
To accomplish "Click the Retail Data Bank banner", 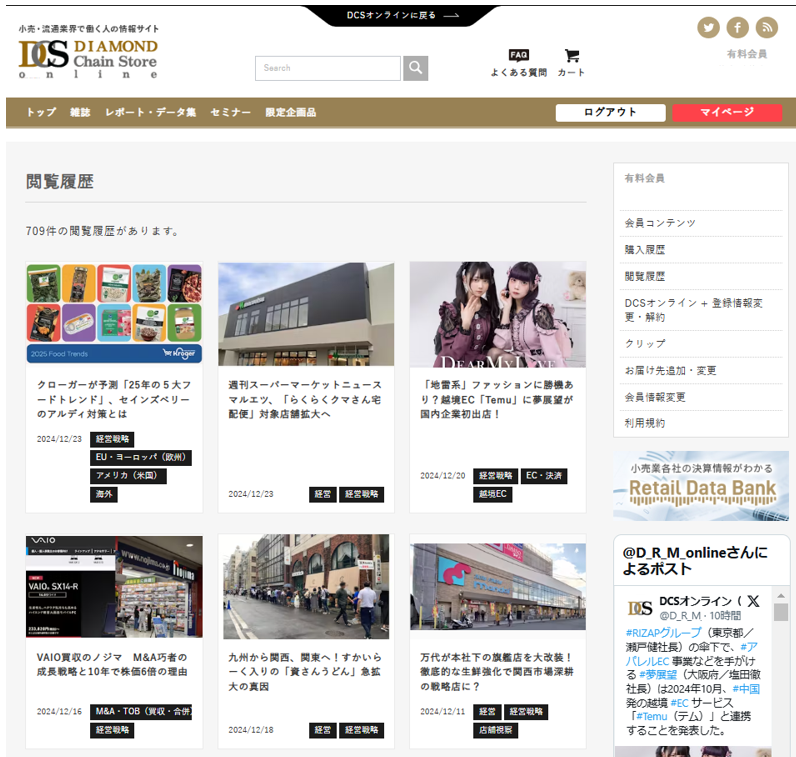I will click(701, 487).
